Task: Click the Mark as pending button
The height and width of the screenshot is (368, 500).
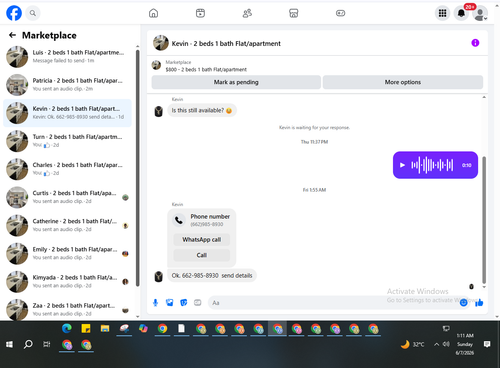Action: (236, 82)
